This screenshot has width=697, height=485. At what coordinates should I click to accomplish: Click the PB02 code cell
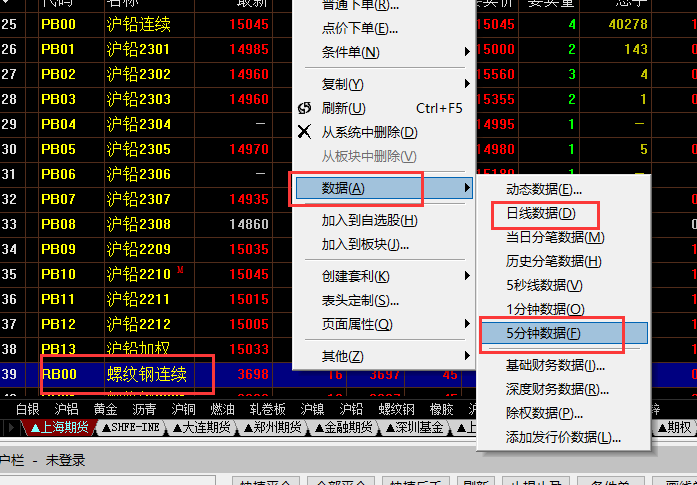pos(58,74)
